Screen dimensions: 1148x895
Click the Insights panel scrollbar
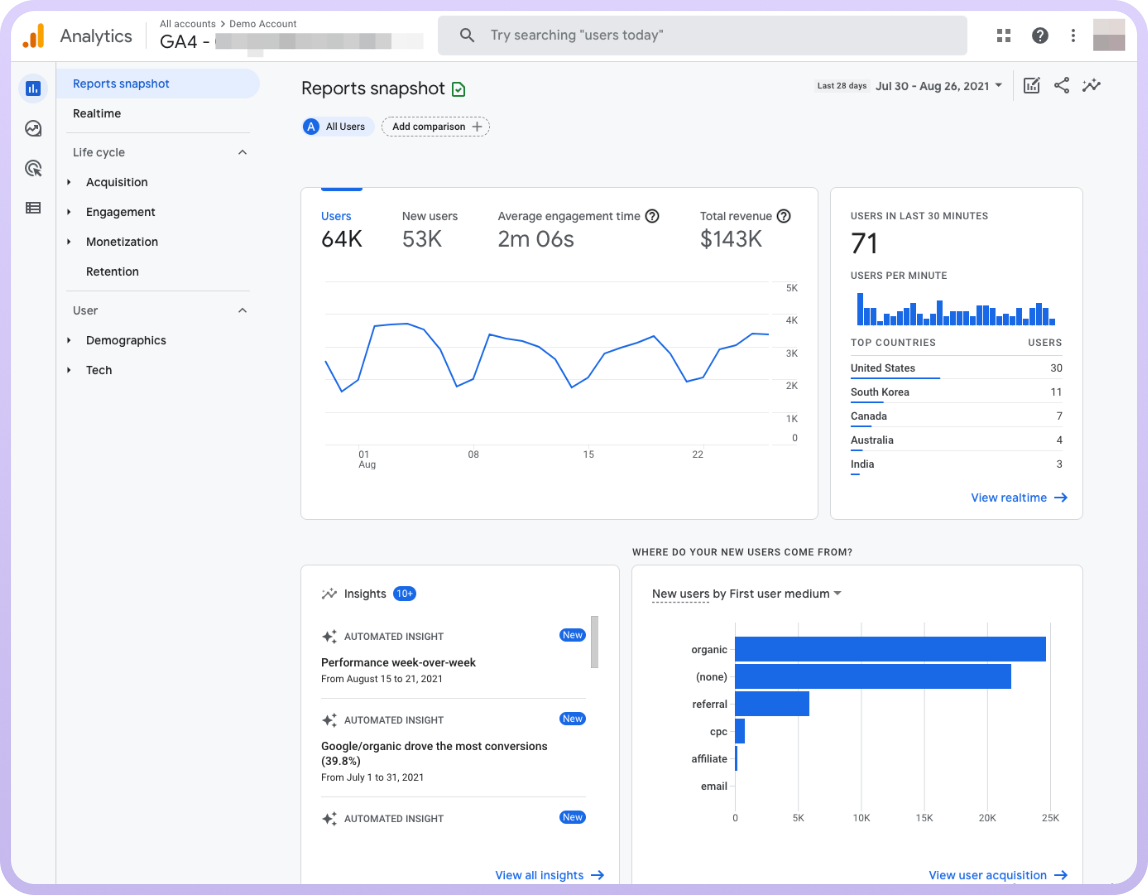(x=595, y=642)
